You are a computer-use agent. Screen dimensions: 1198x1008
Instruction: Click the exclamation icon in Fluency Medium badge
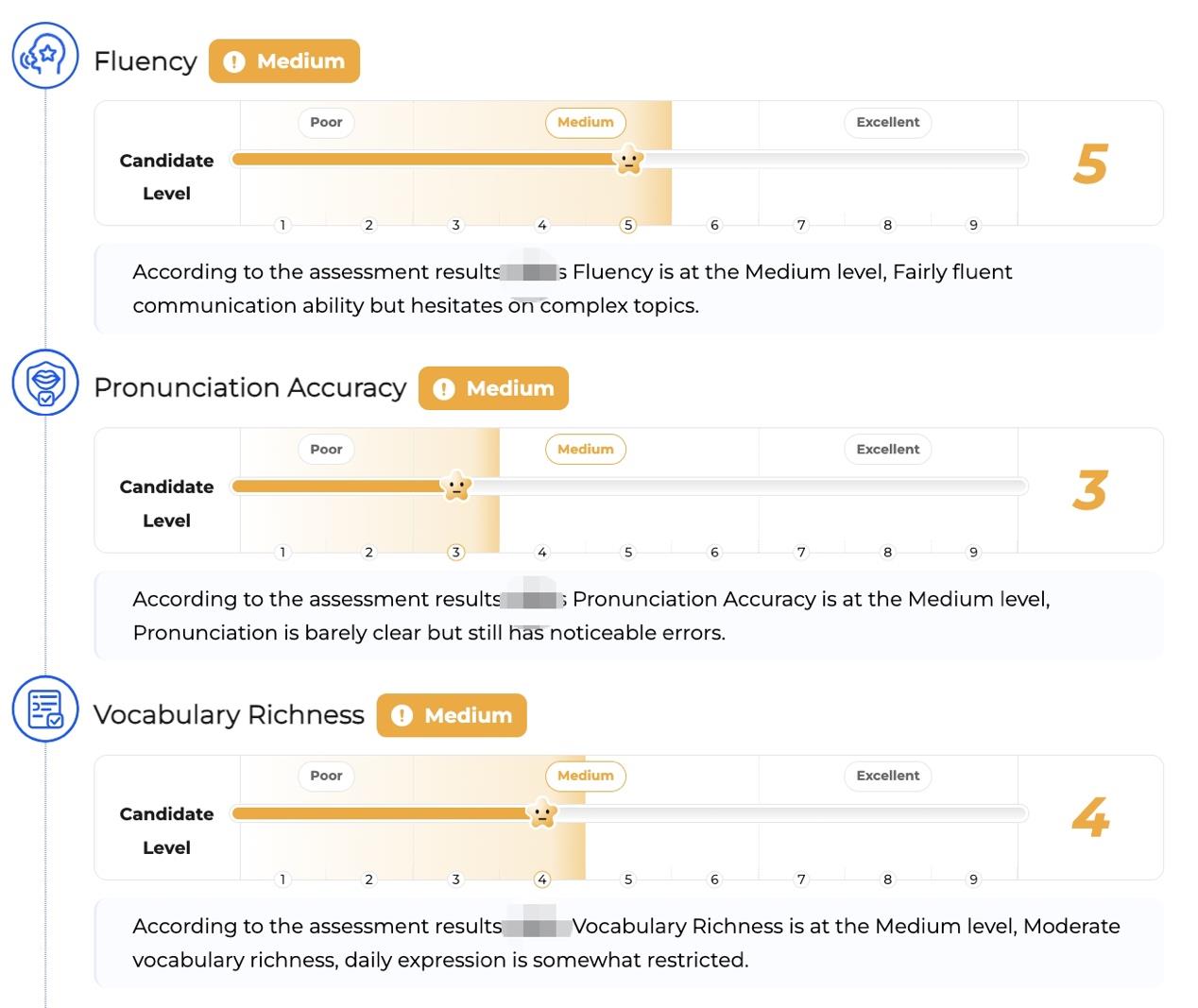click(x=233, y=61)
